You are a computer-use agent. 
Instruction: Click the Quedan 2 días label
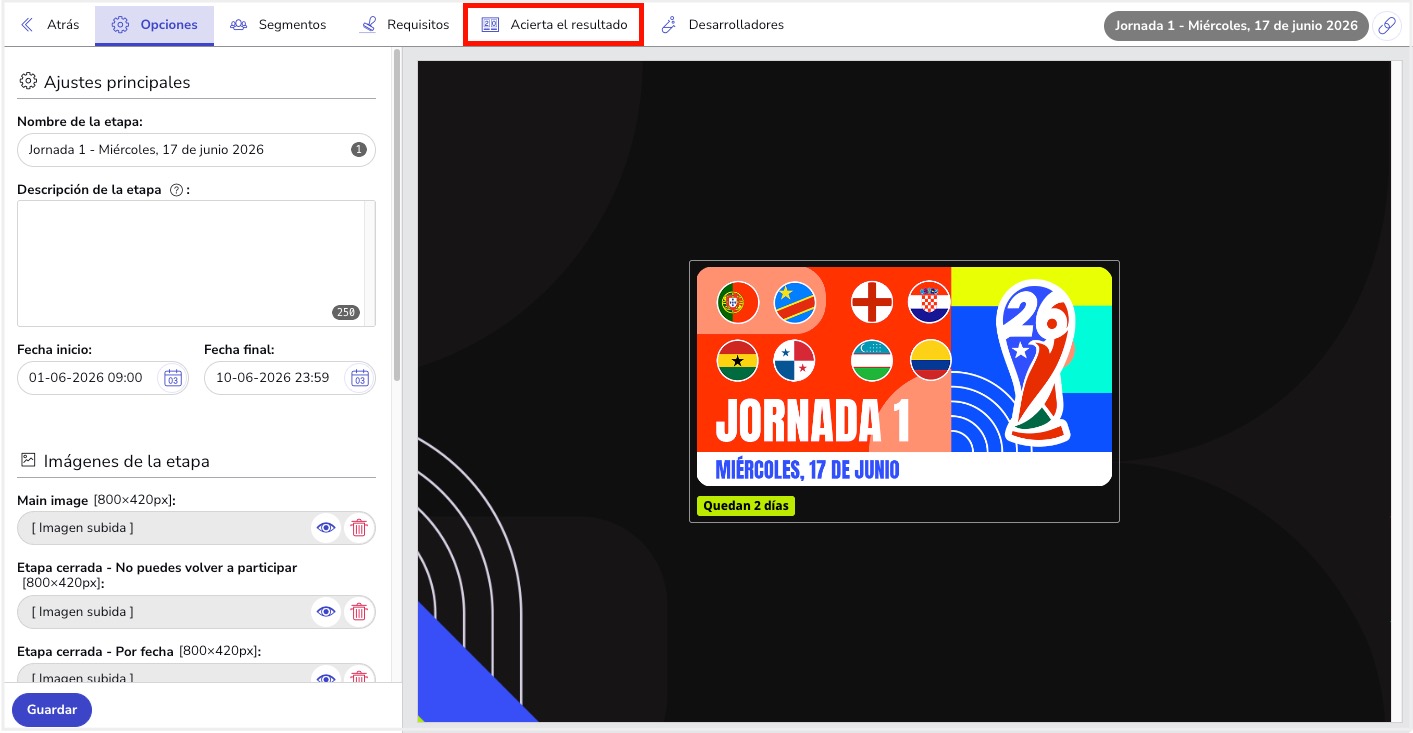[746, 506]
